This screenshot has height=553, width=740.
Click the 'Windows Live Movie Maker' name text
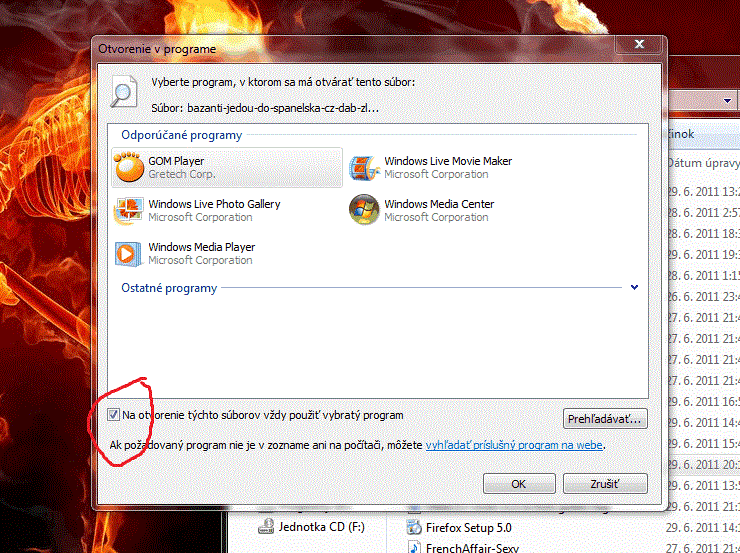tap(448, 161)
